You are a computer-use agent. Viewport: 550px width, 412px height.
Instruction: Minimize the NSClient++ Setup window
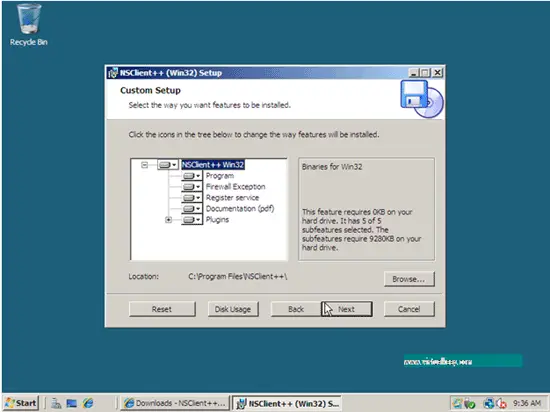coord(414,73)
